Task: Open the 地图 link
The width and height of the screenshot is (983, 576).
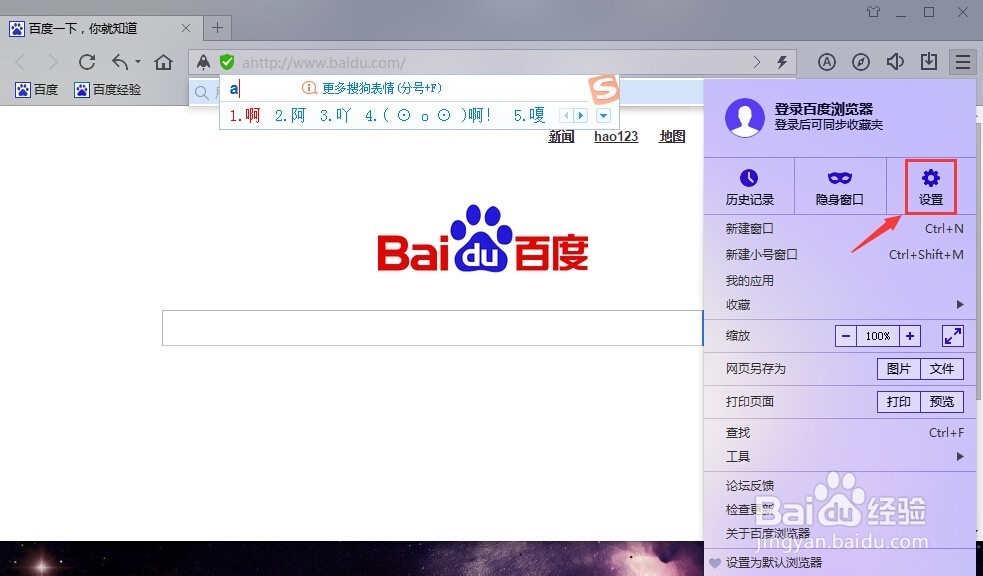Action: pyautogui.click(x=672, y=136)
